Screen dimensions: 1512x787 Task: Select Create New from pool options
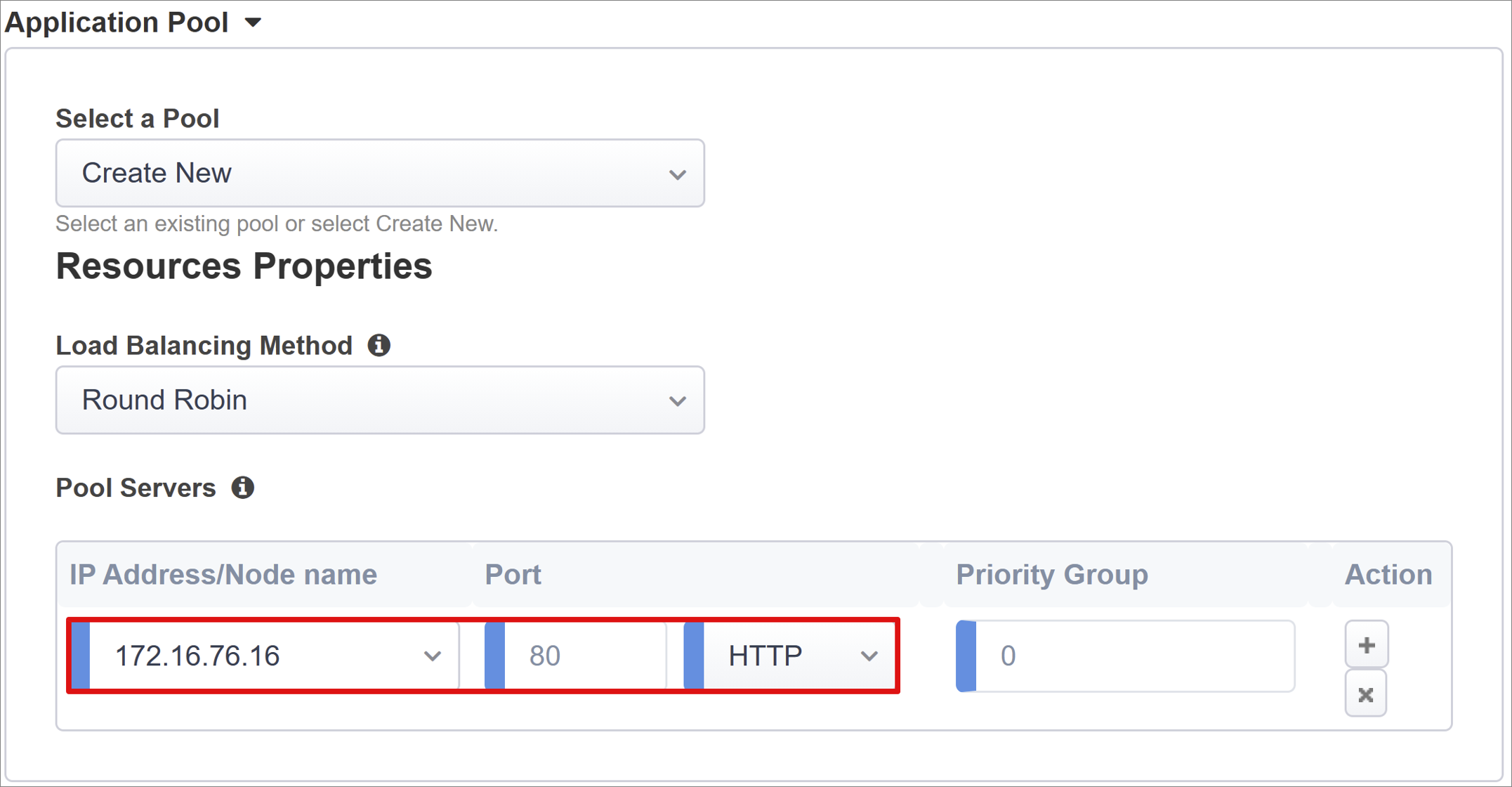pos(381,173)
